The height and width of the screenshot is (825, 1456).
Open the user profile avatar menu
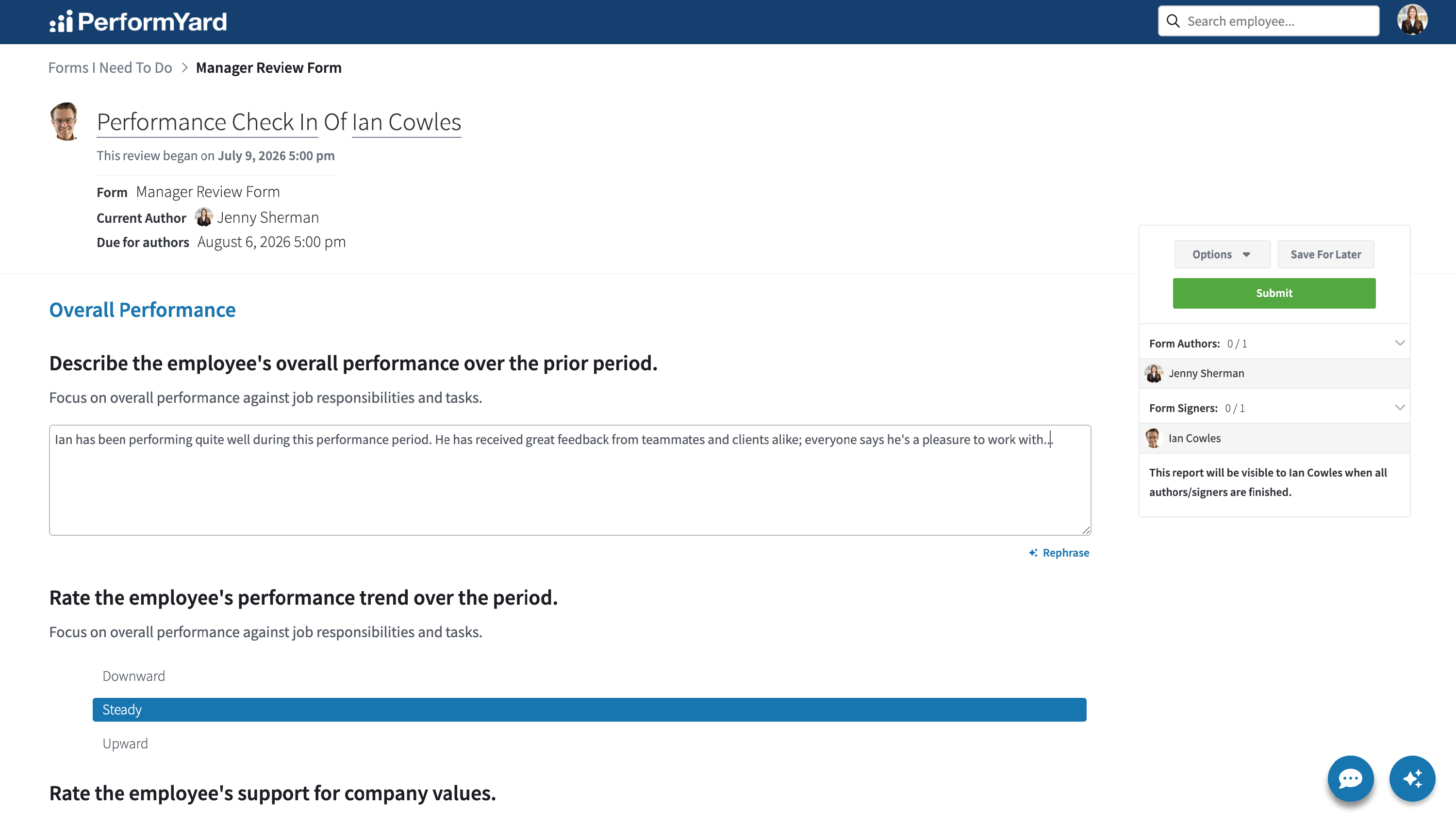(1412, 20)
